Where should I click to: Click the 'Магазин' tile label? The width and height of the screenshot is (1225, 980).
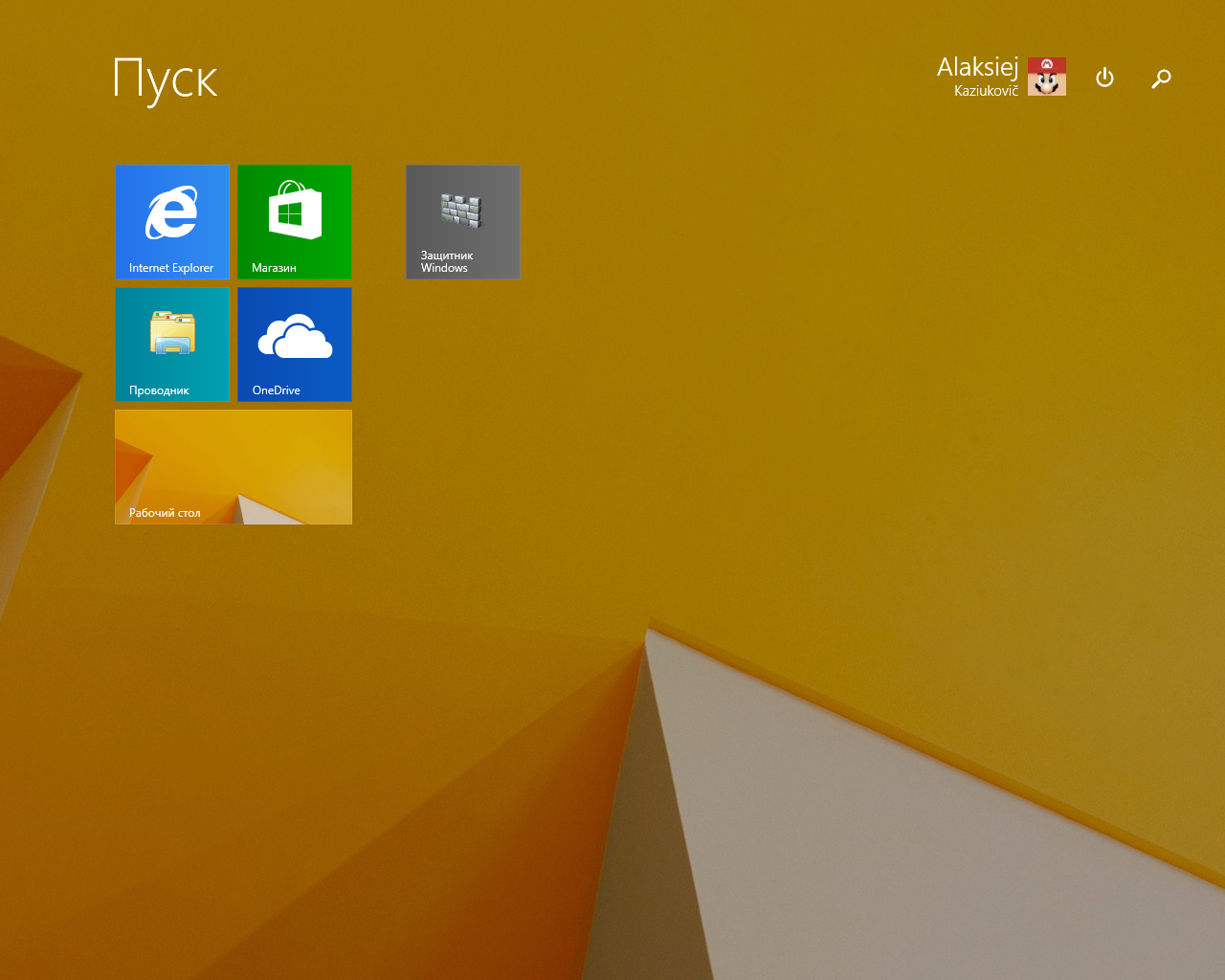[x=274, y=268]
